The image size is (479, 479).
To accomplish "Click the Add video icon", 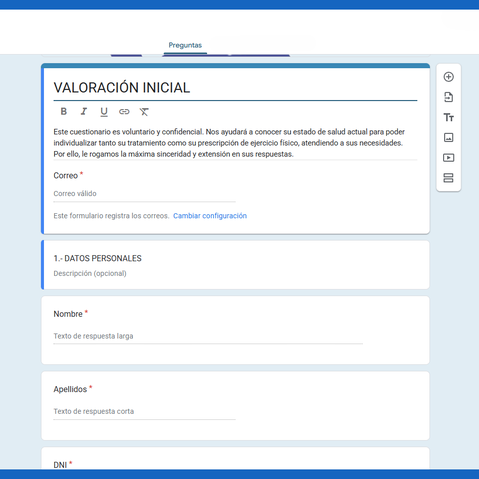I will [448, 158].
